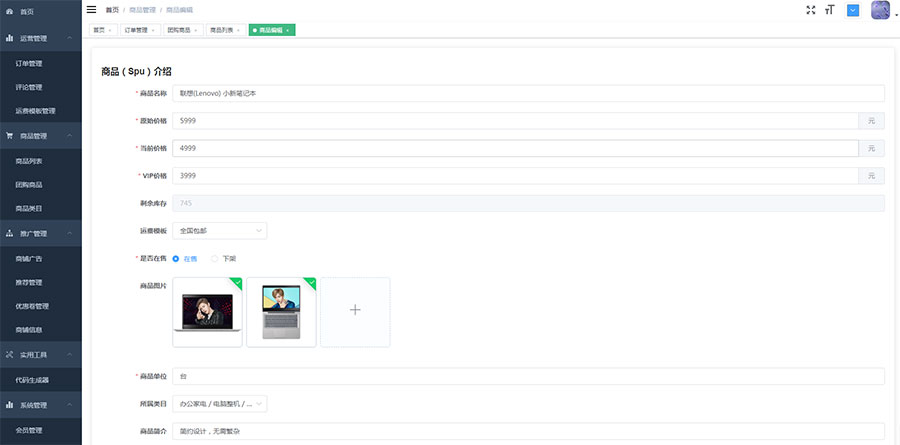The height and width of the screenshot is (445, 900).
Task: Click the 商品管理 breadcrumb link
Action: click(x=142, y=10)
